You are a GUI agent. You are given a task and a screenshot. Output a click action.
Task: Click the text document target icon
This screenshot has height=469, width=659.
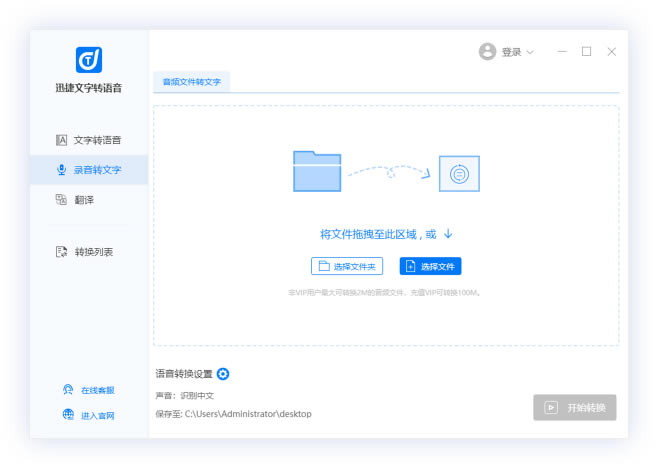tap(459, 173)
